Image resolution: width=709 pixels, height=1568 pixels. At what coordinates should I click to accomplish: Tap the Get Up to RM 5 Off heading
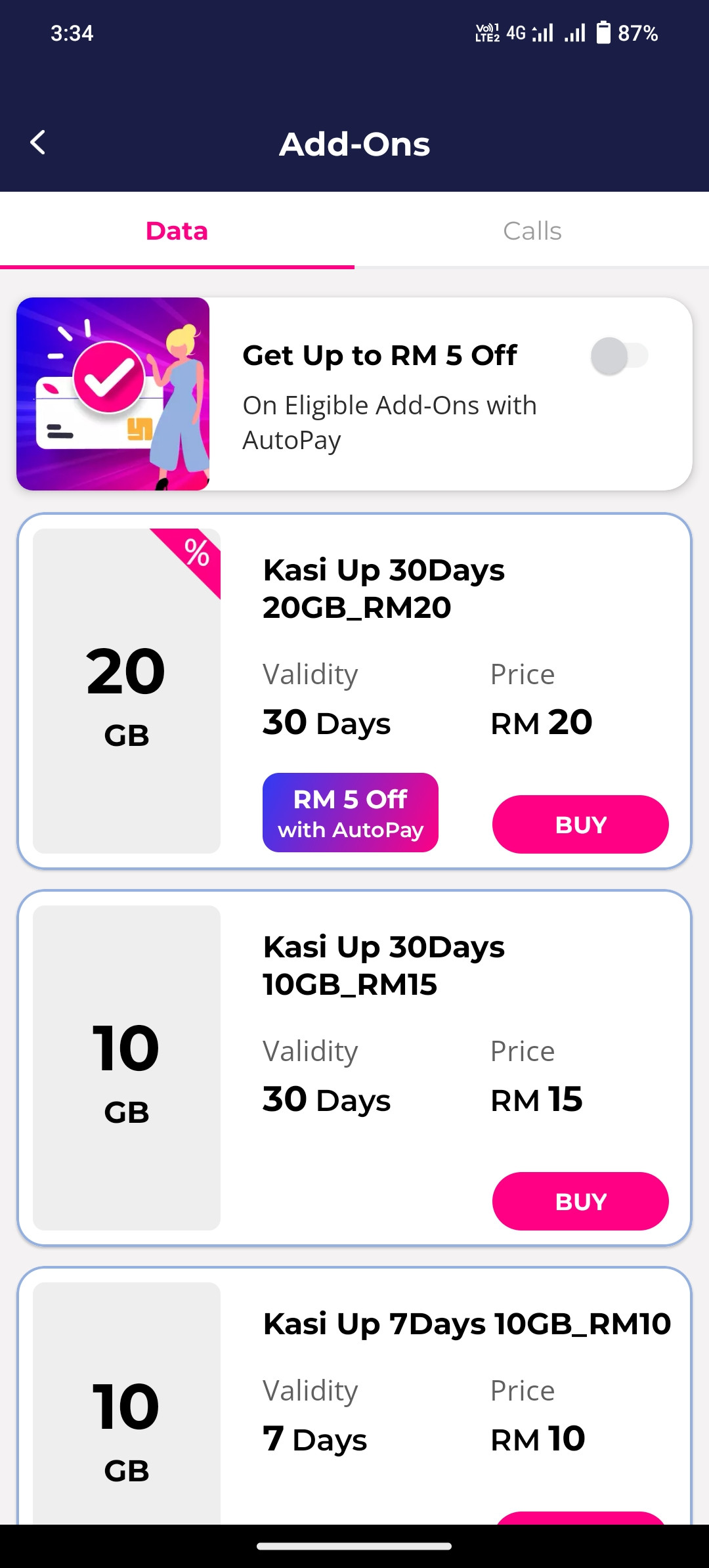380,355
